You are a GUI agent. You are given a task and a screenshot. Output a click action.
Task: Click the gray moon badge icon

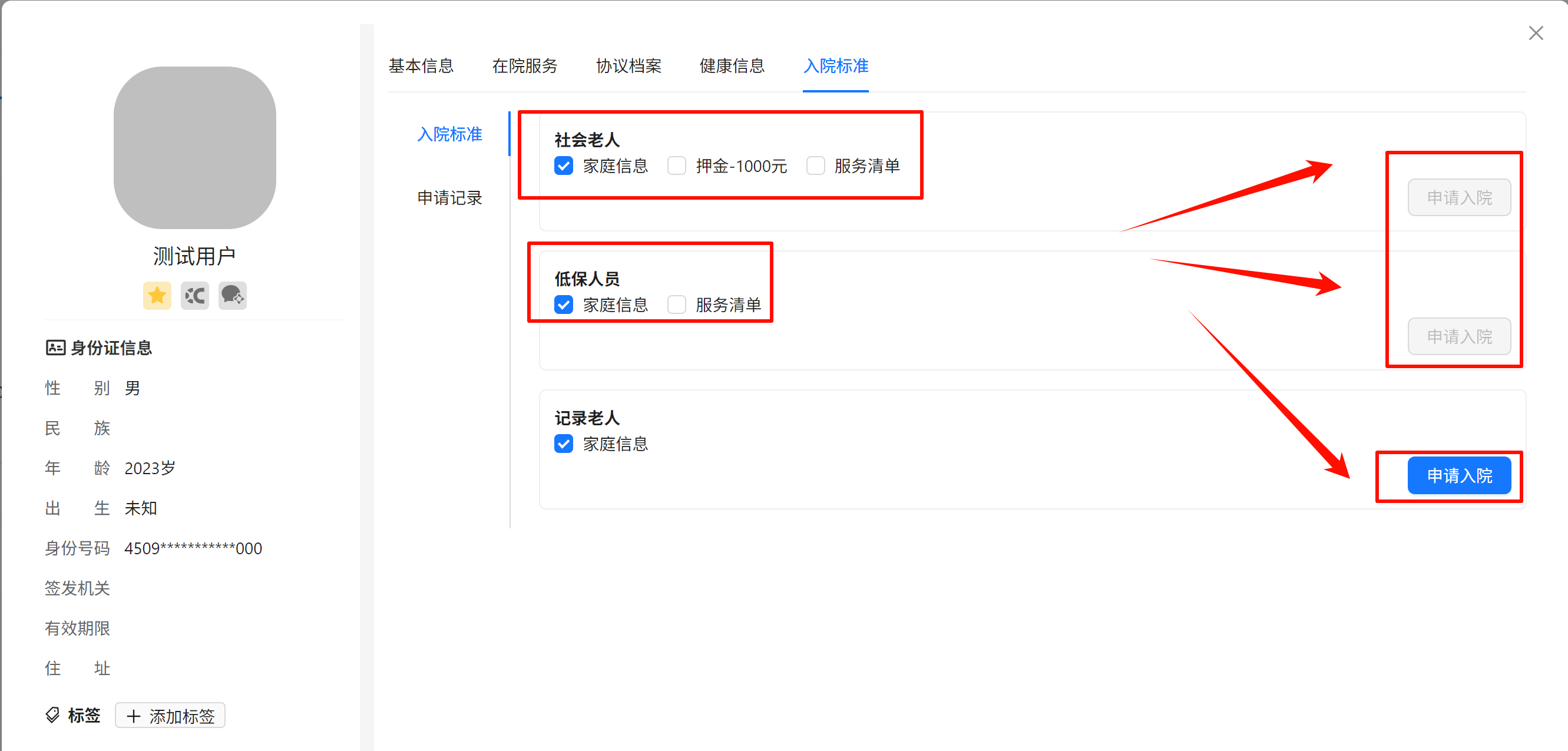click(195, 296)
